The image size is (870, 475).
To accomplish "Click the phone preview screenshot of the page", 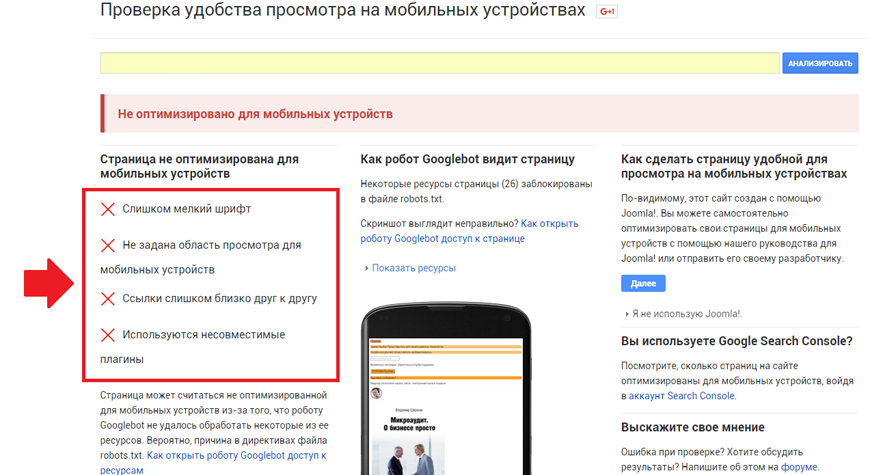I will coord(446,406).
